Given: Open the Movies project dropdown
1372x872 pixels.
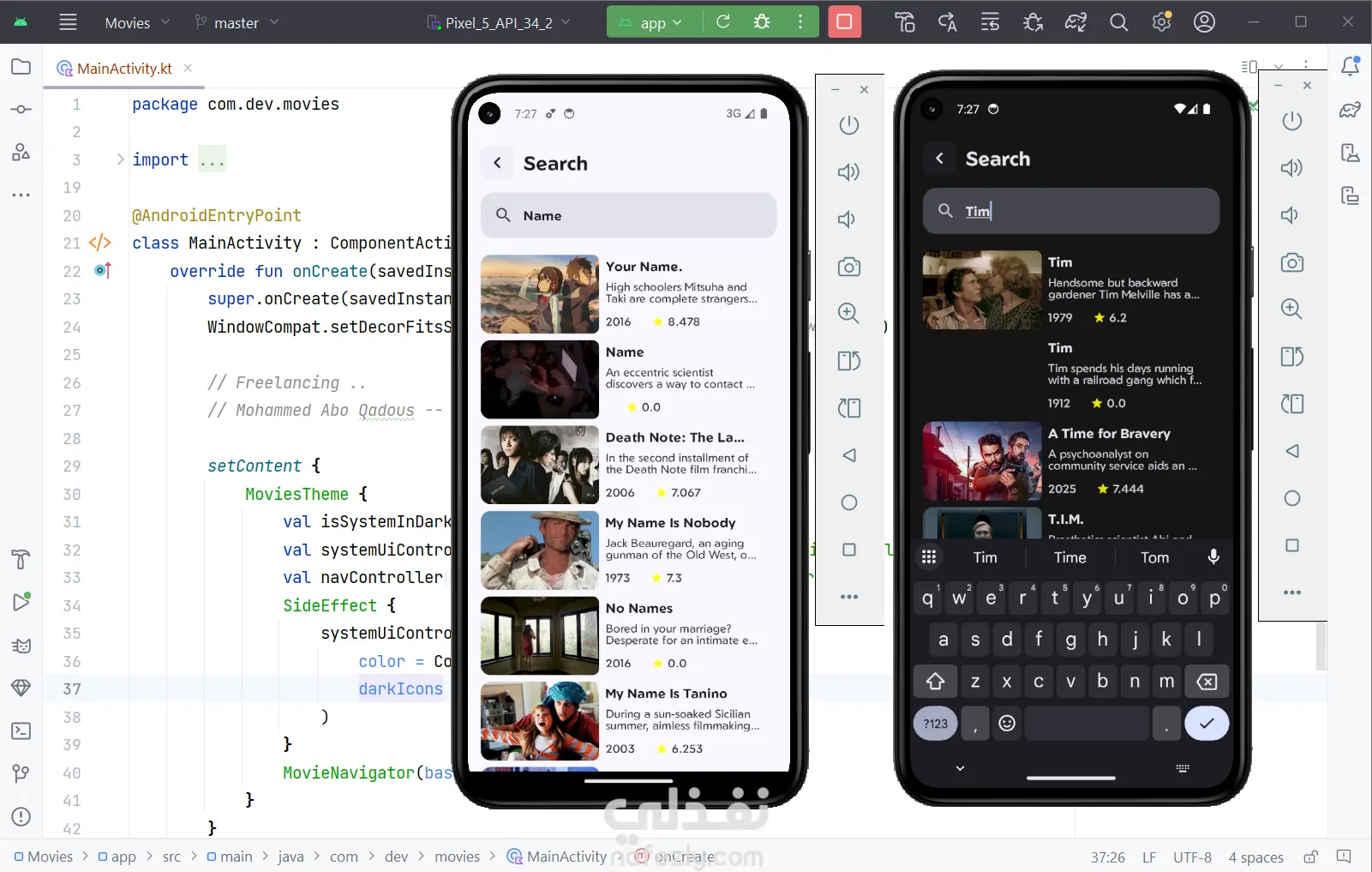Looking at the screenshot, I should coord(137,22).
